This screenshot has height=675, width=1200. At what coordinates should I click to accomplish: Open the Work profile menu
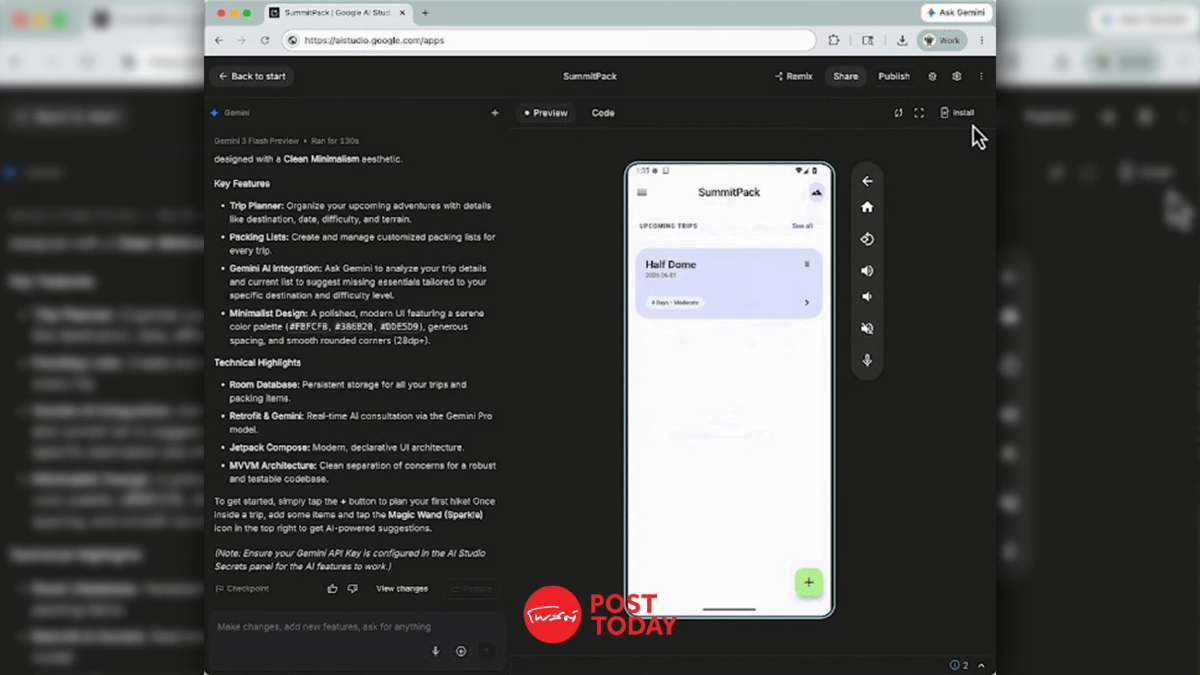click(x=941, y=40)
